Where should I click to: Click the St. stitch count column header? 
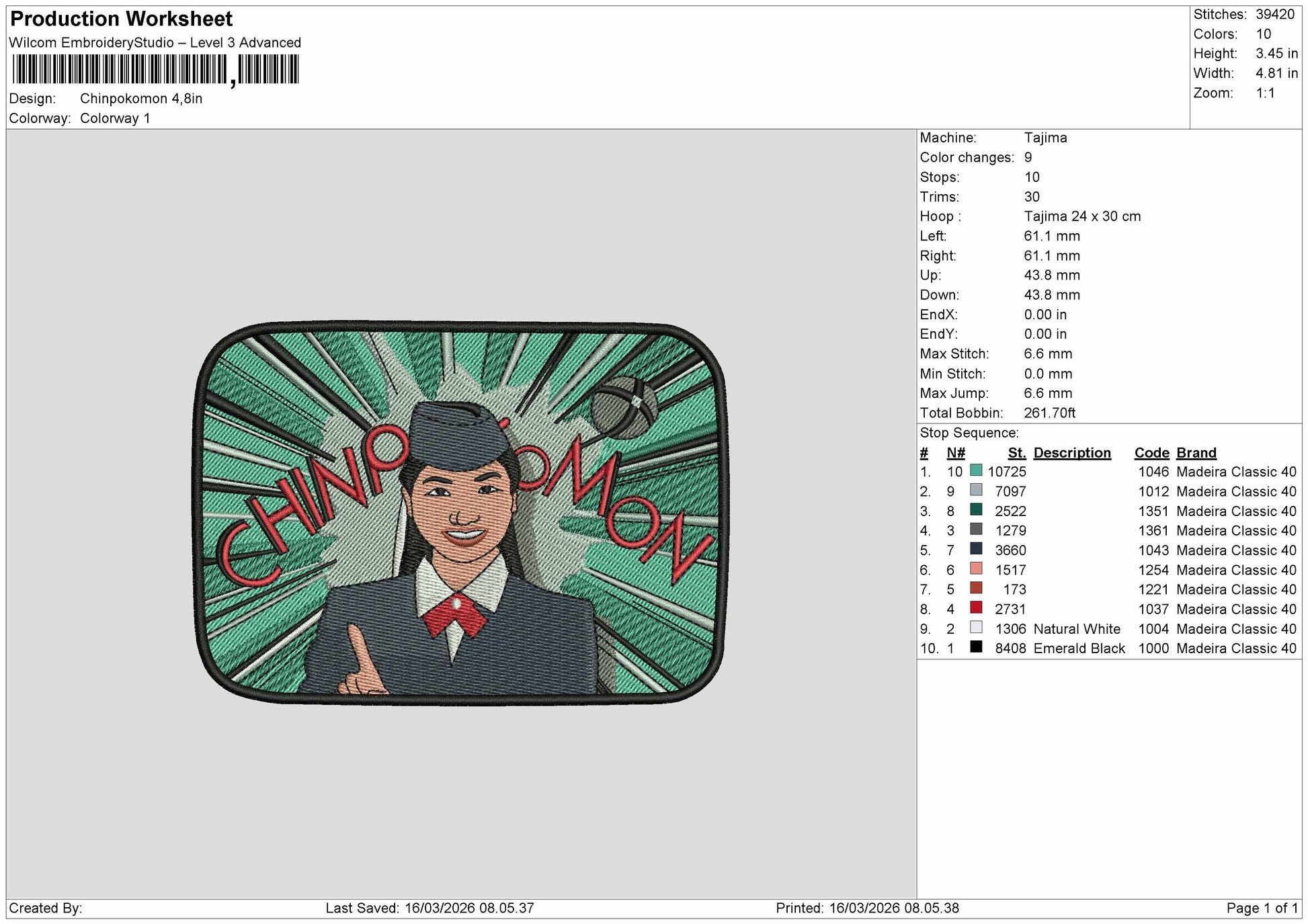point(1017,453)
